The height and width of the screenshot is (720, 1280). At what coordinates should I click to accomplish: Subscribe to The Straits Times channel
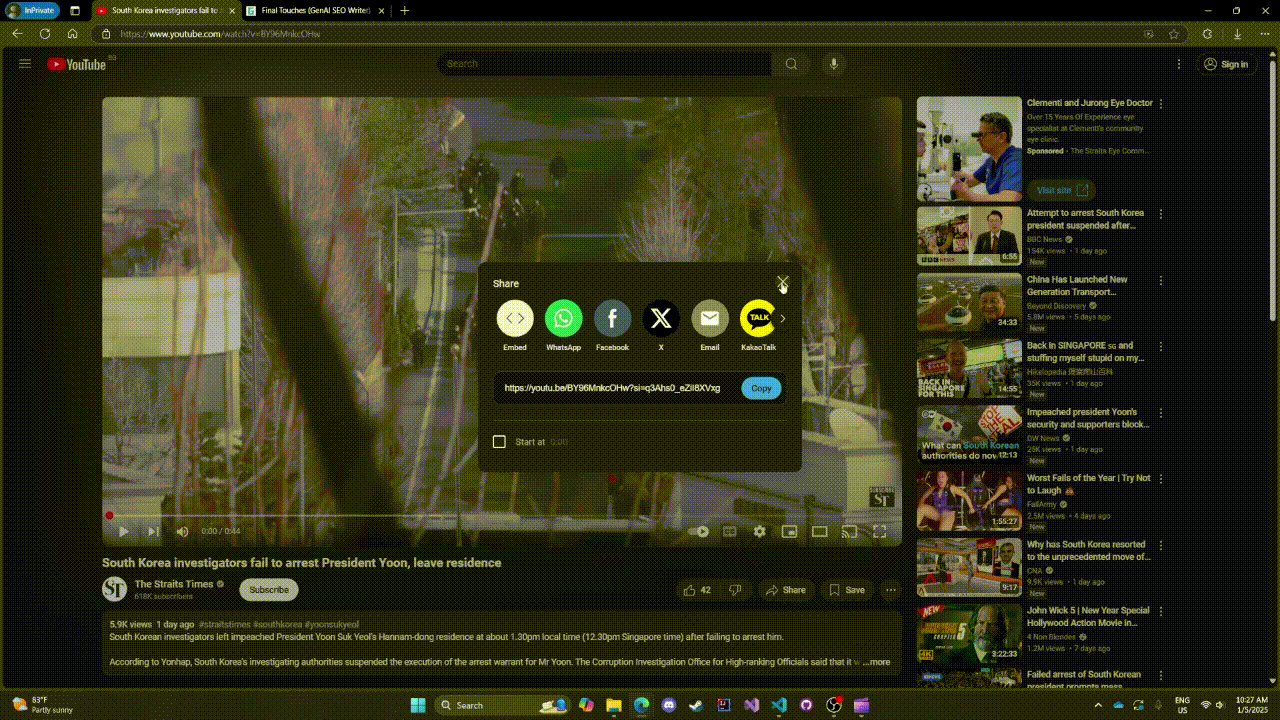(268, 589)
